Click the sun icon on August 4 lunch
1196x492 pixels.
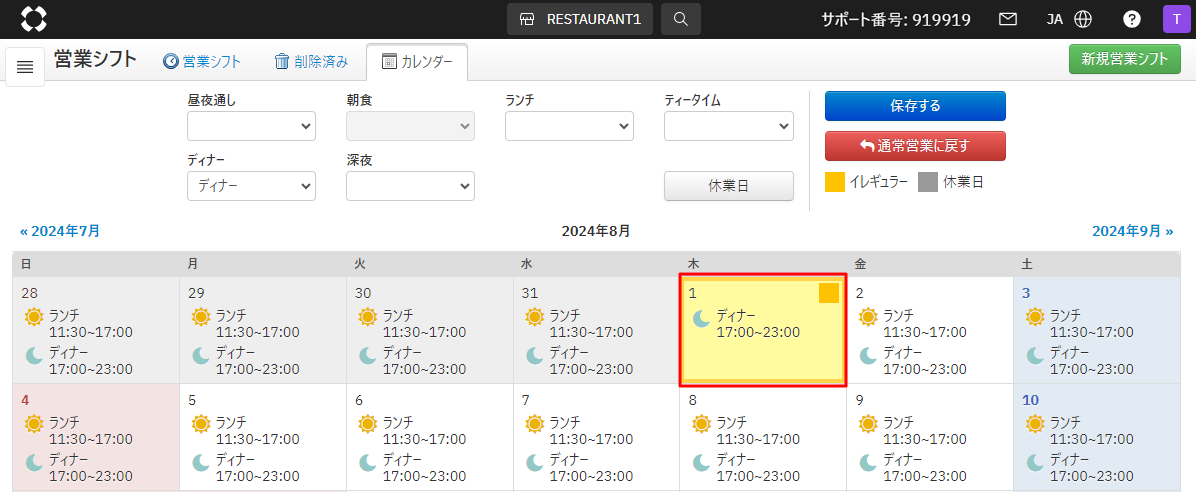click(x=34, y=423)
